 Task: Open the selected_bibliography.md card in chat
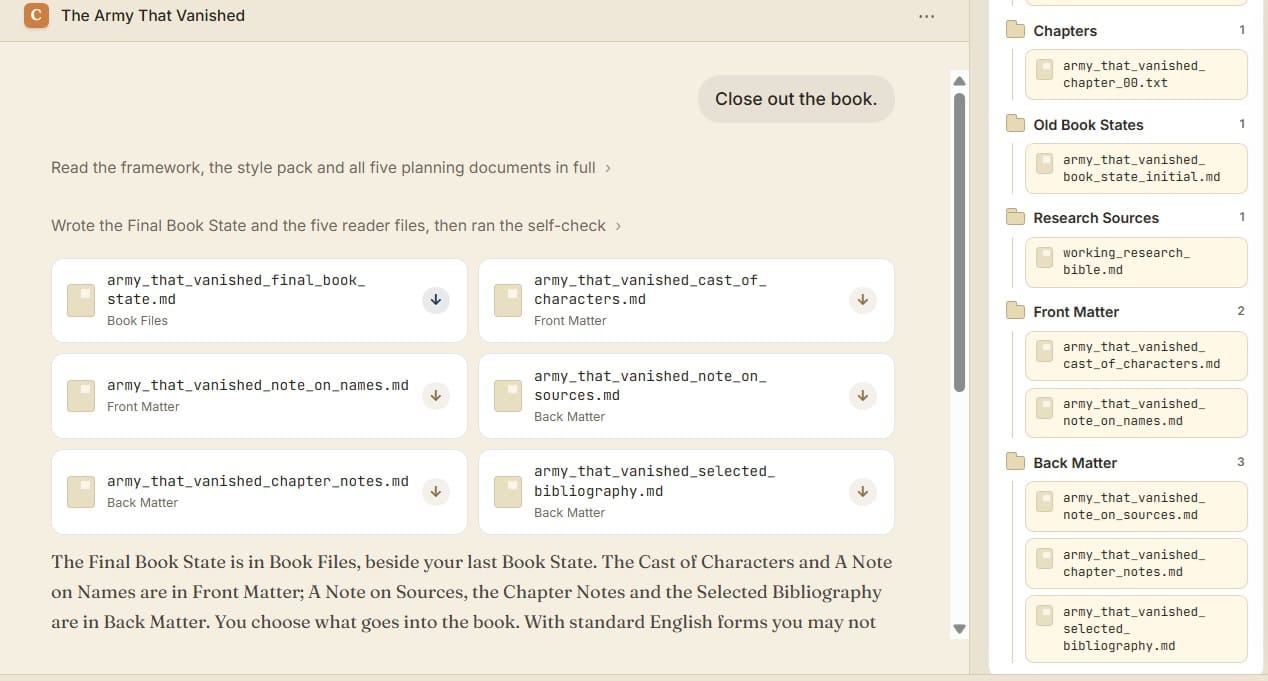[686, 492]
